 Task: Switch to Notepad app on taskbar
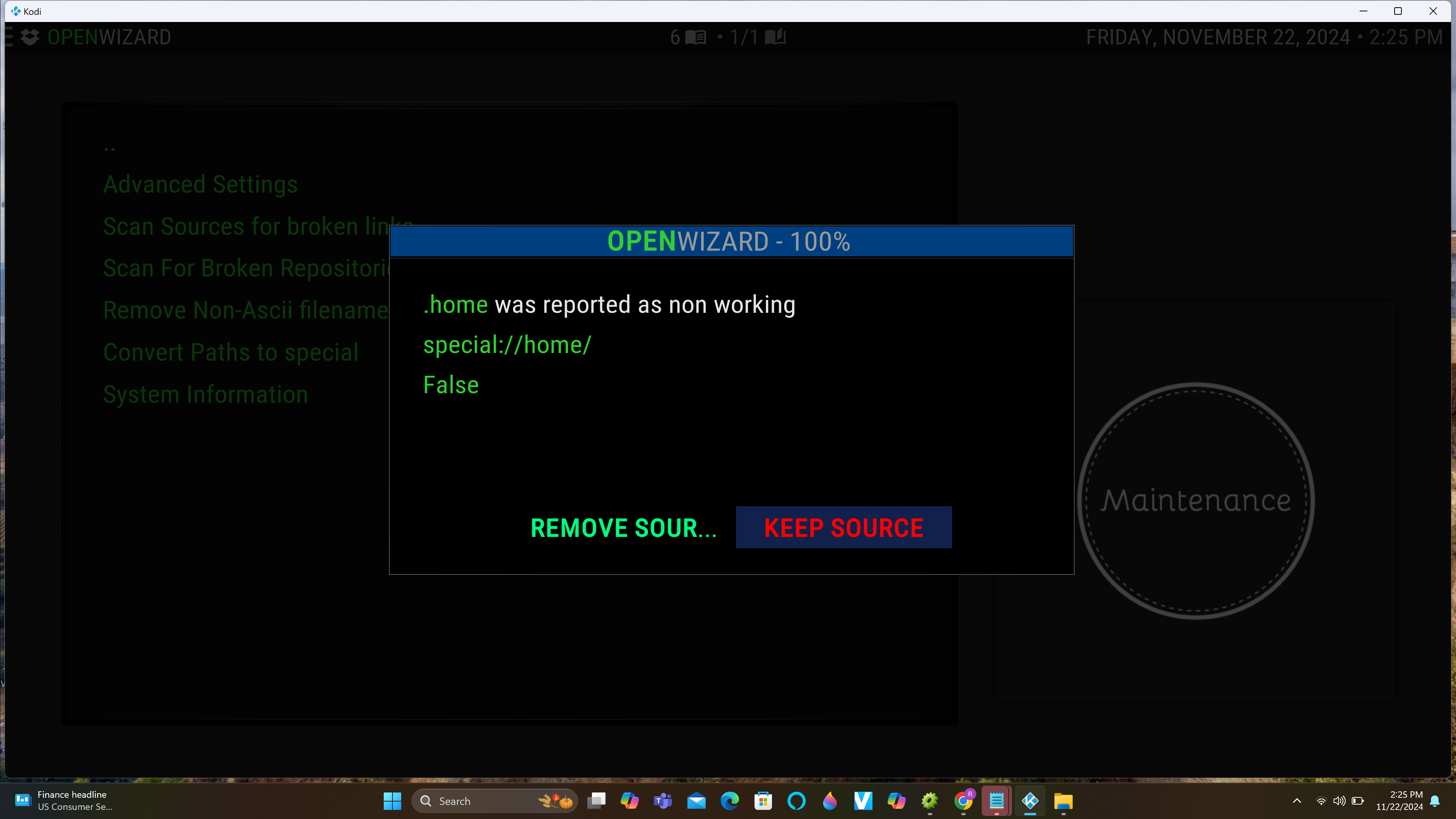(996, 801)
